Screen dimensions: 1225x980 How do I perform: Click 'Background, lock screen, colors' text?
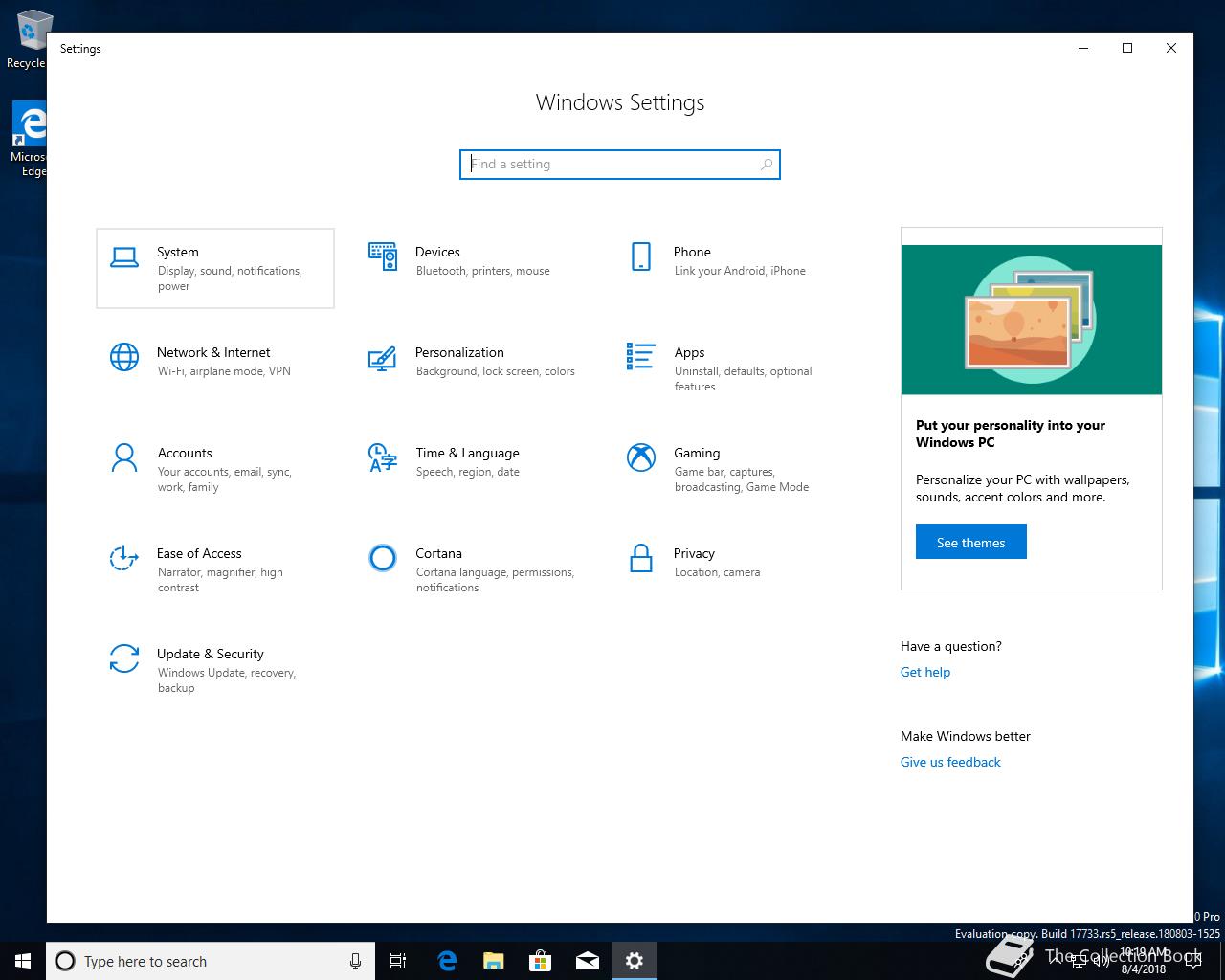click(x=495, y=371)
